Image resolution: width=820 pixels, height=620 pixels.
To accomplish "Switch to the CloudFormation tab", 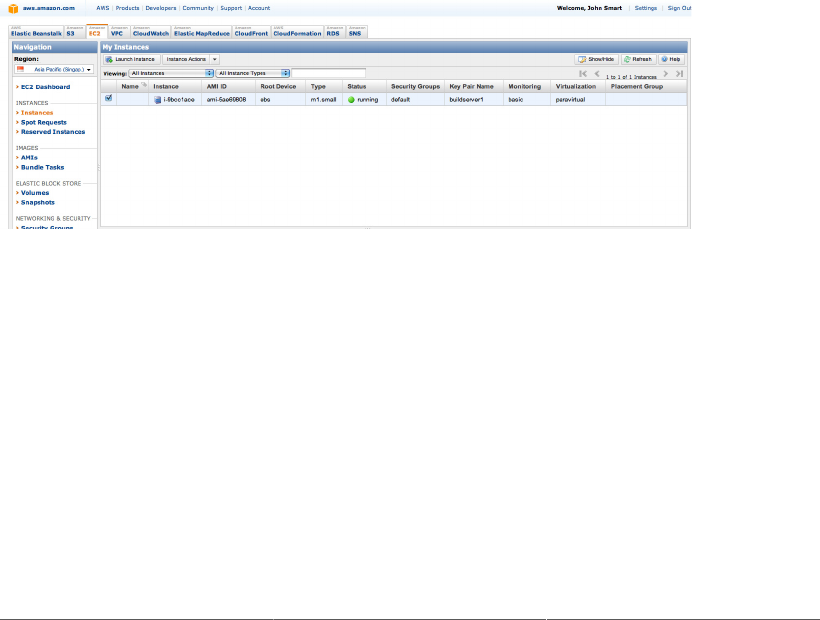I will click(297, 31).
